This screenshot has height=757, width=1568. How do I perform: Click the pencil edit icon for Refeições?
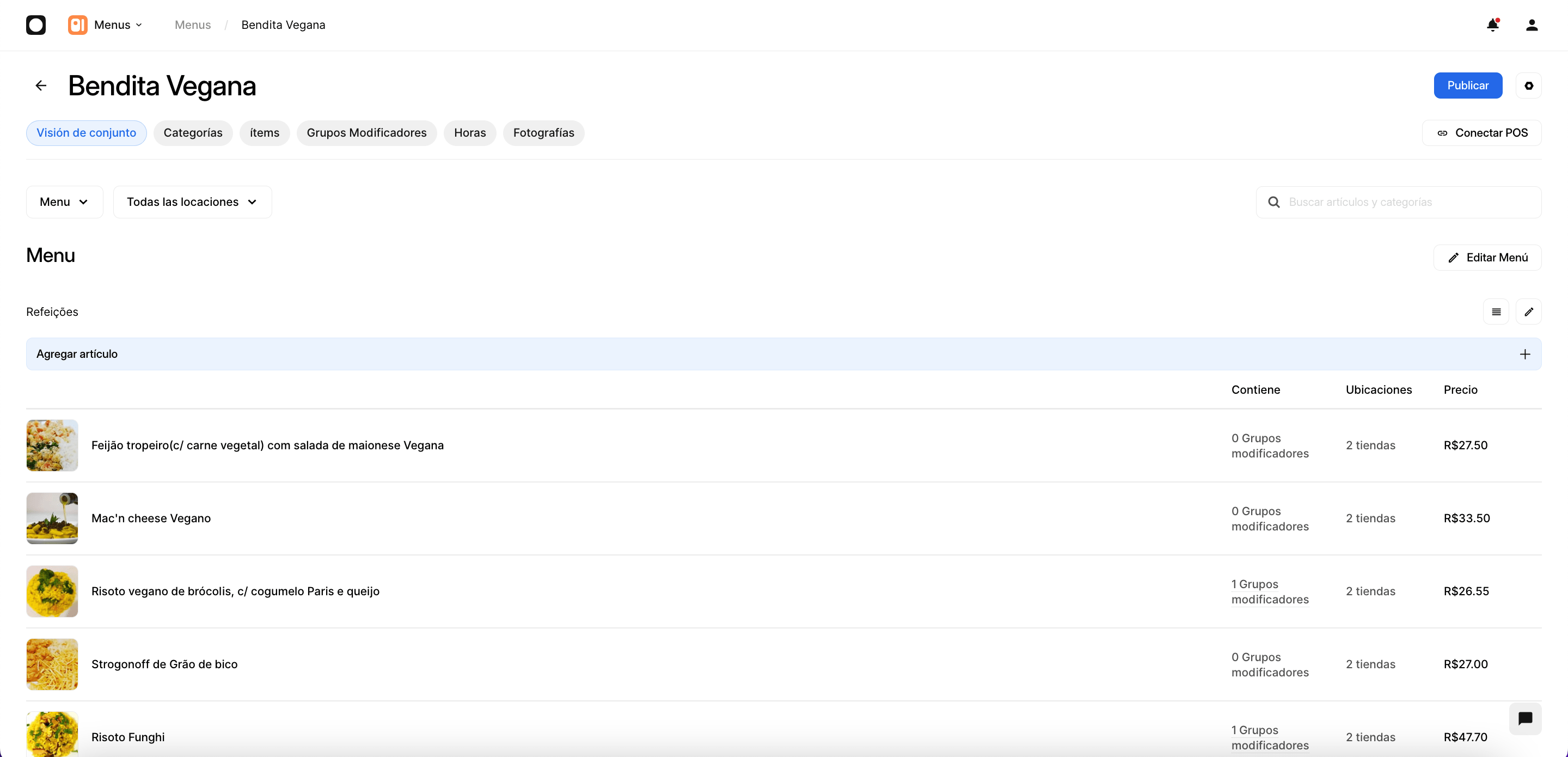tap(1528, 312)
